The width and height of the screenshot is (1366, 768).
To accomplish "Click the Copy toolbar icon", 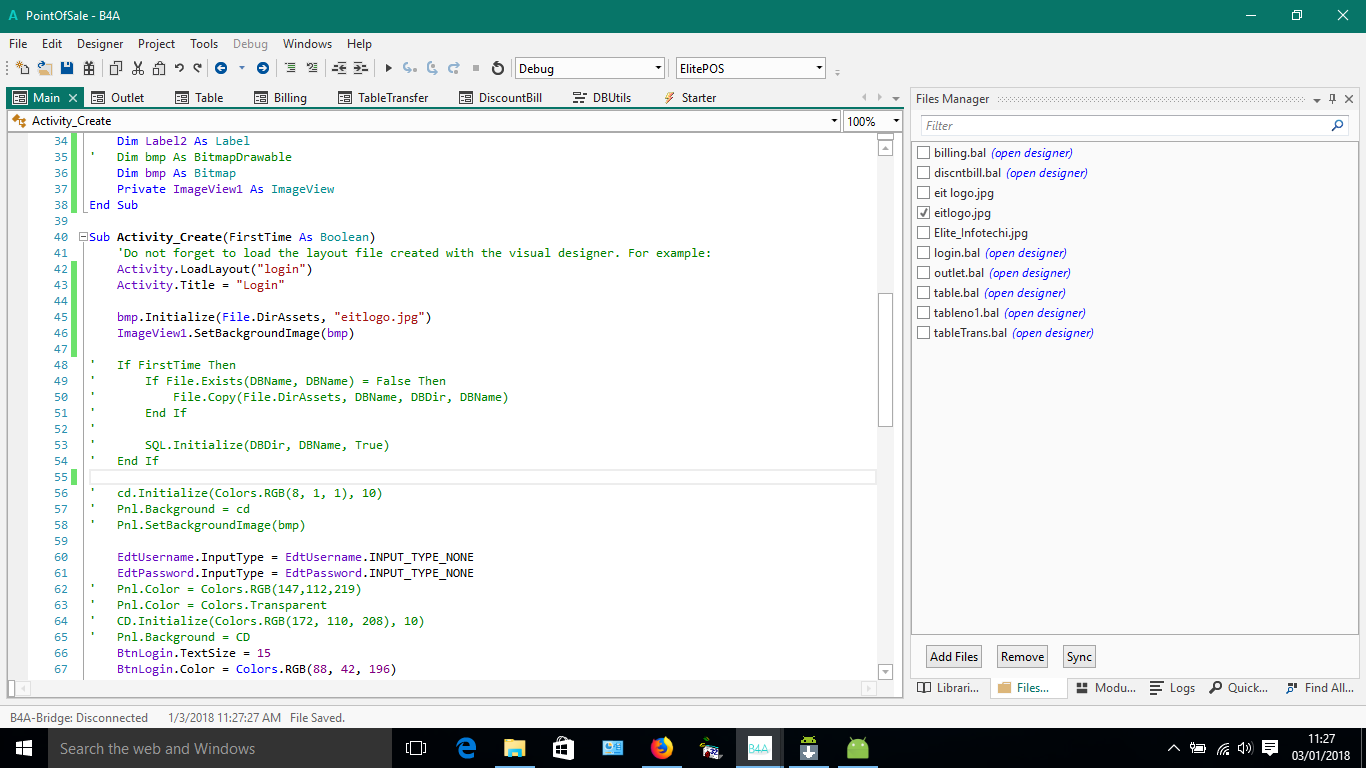I will (116, 68).
